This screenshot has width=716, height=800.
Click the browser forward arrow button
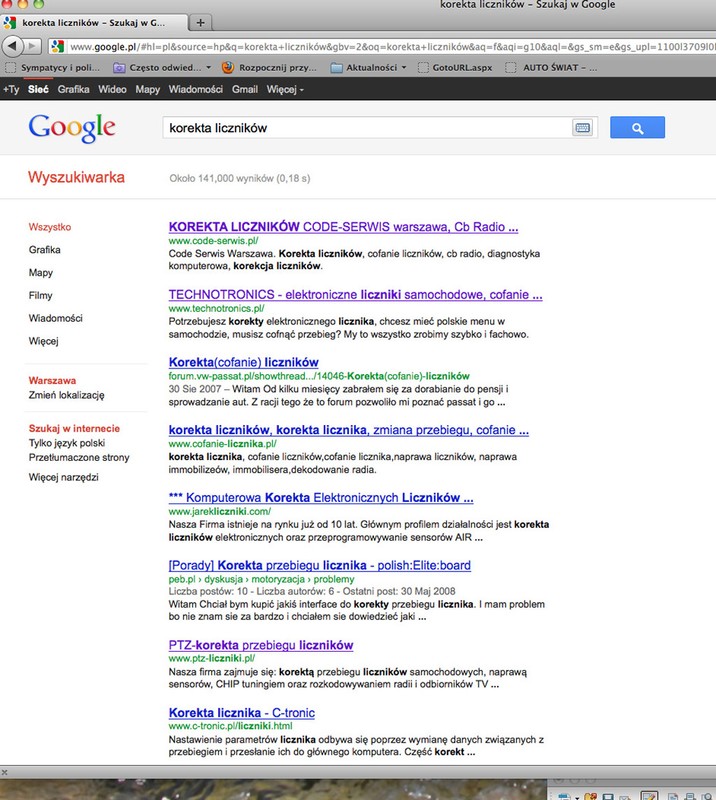33,46
